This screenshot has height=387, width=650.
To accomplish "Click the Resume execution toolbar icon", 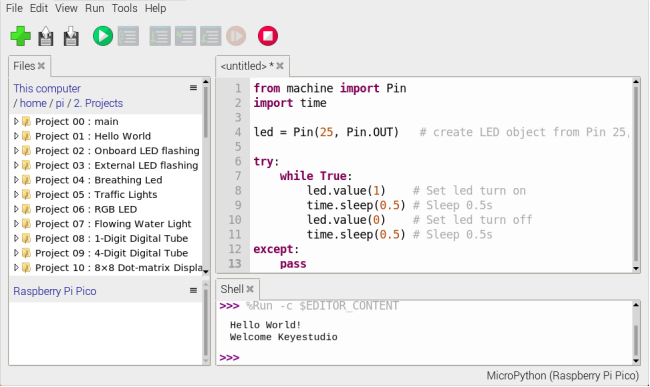I will (236, 36).
